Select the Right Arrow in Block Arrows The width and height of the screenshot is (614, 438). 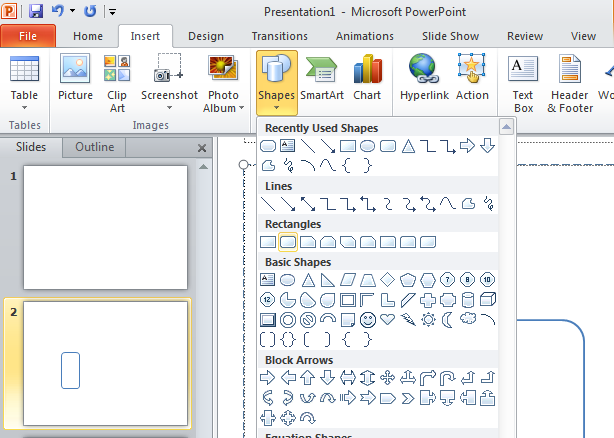coord(268,378)
